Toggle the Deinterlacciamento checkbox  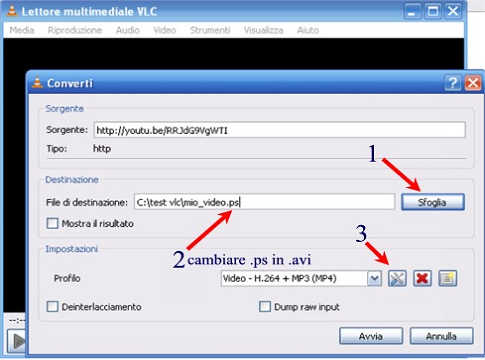point(52,306)
